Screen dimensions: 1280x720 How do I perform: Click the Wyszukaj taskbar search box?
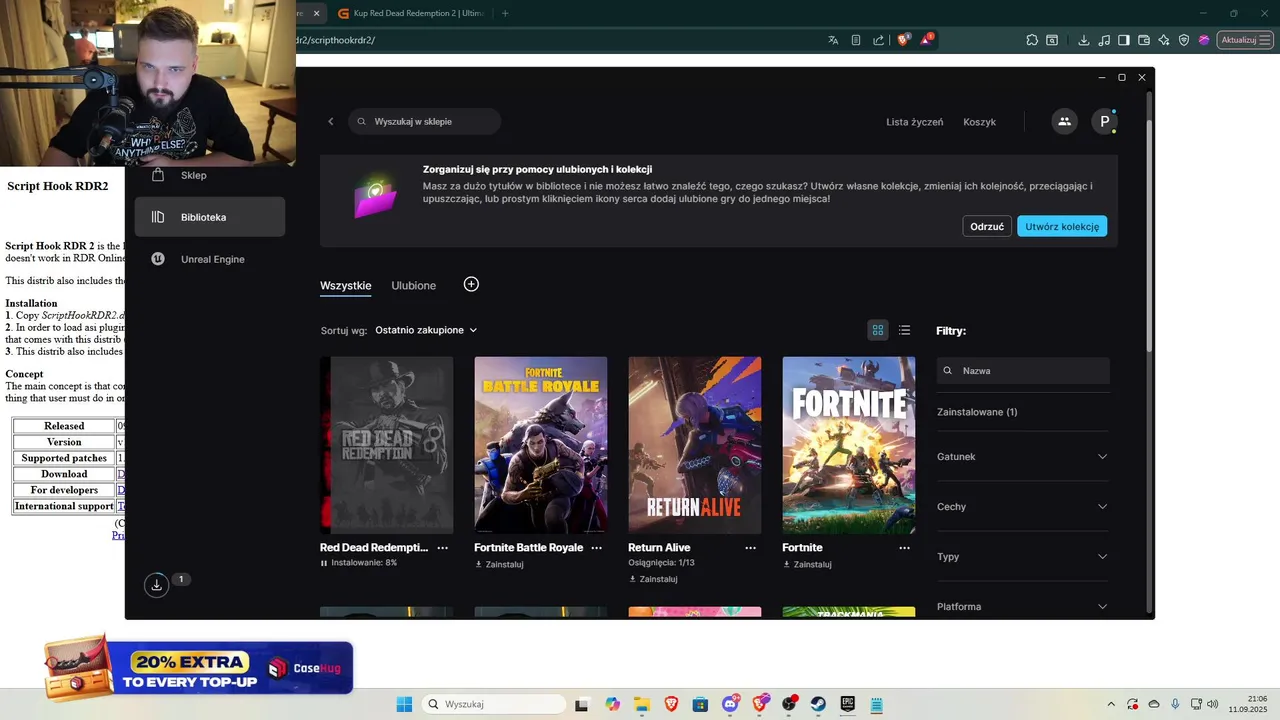(494, 704)
